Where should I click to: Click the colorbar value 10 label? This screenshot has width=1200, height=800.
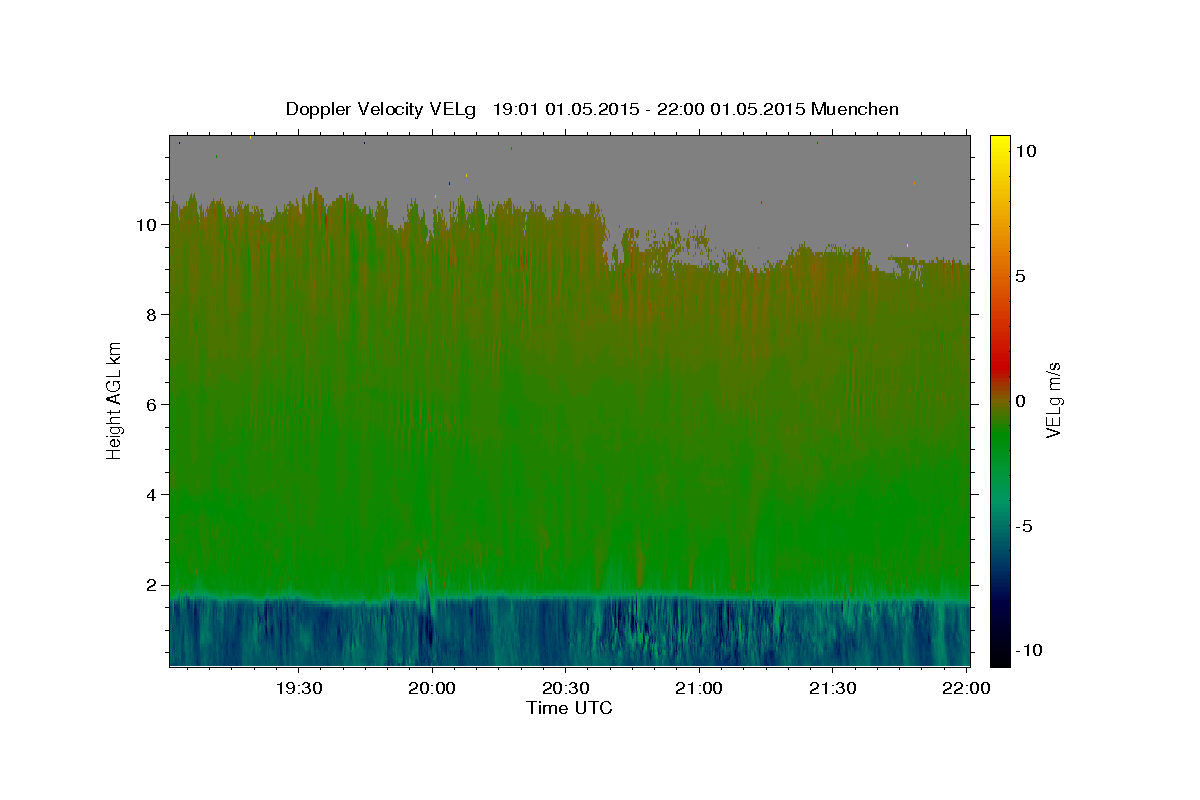[x=1026, y=150]
